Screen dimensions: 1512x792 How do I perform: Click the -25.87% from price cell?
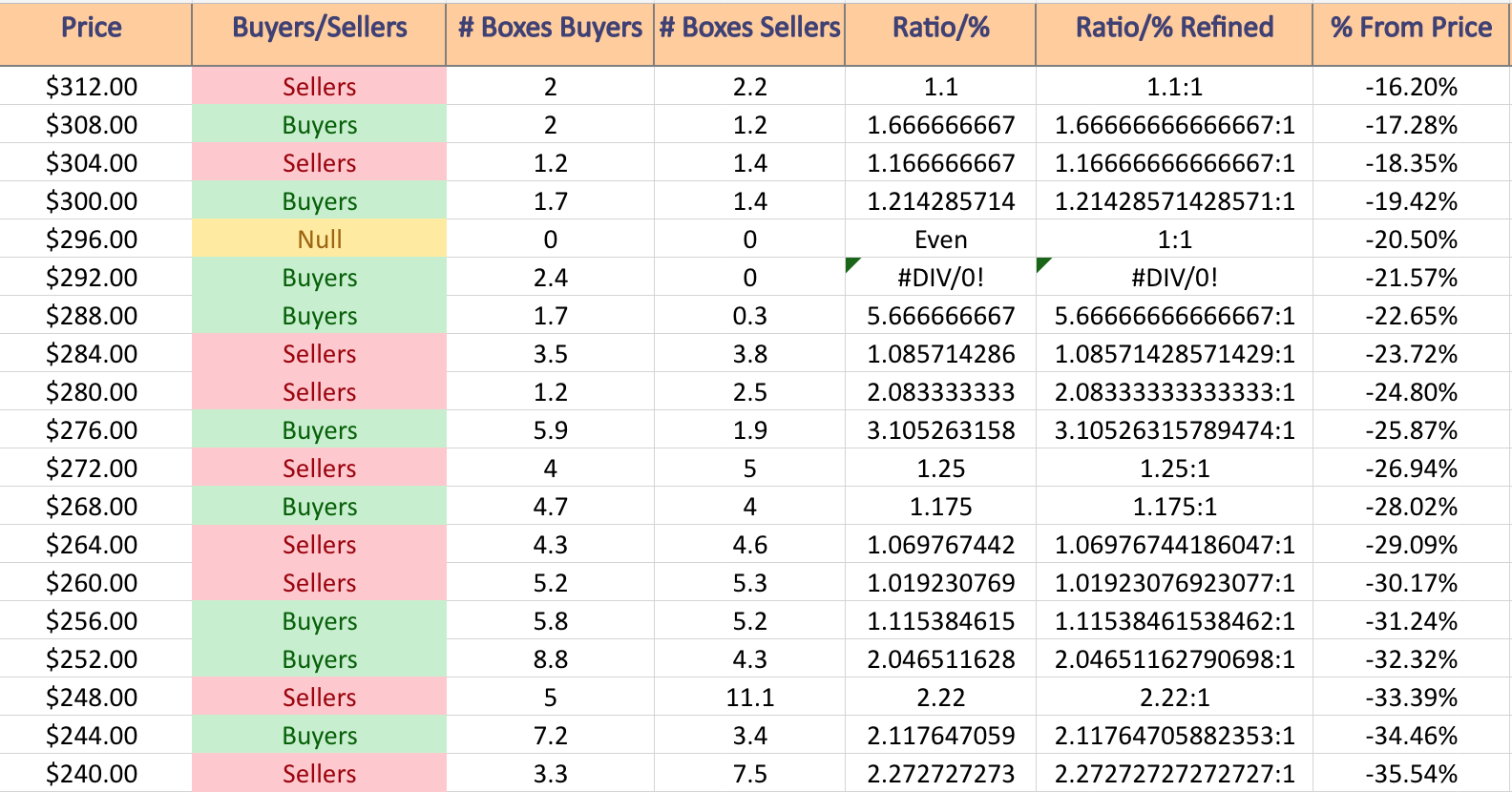pos(1411,430)
